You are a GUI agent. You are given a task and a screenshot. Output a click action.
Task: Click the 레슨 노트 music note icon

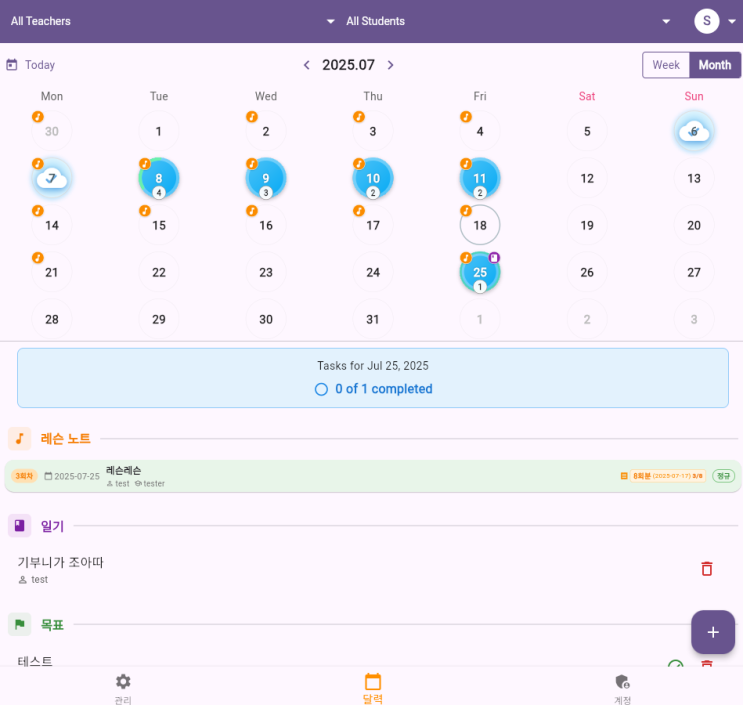pyautogui.click(x=19, y=438)
